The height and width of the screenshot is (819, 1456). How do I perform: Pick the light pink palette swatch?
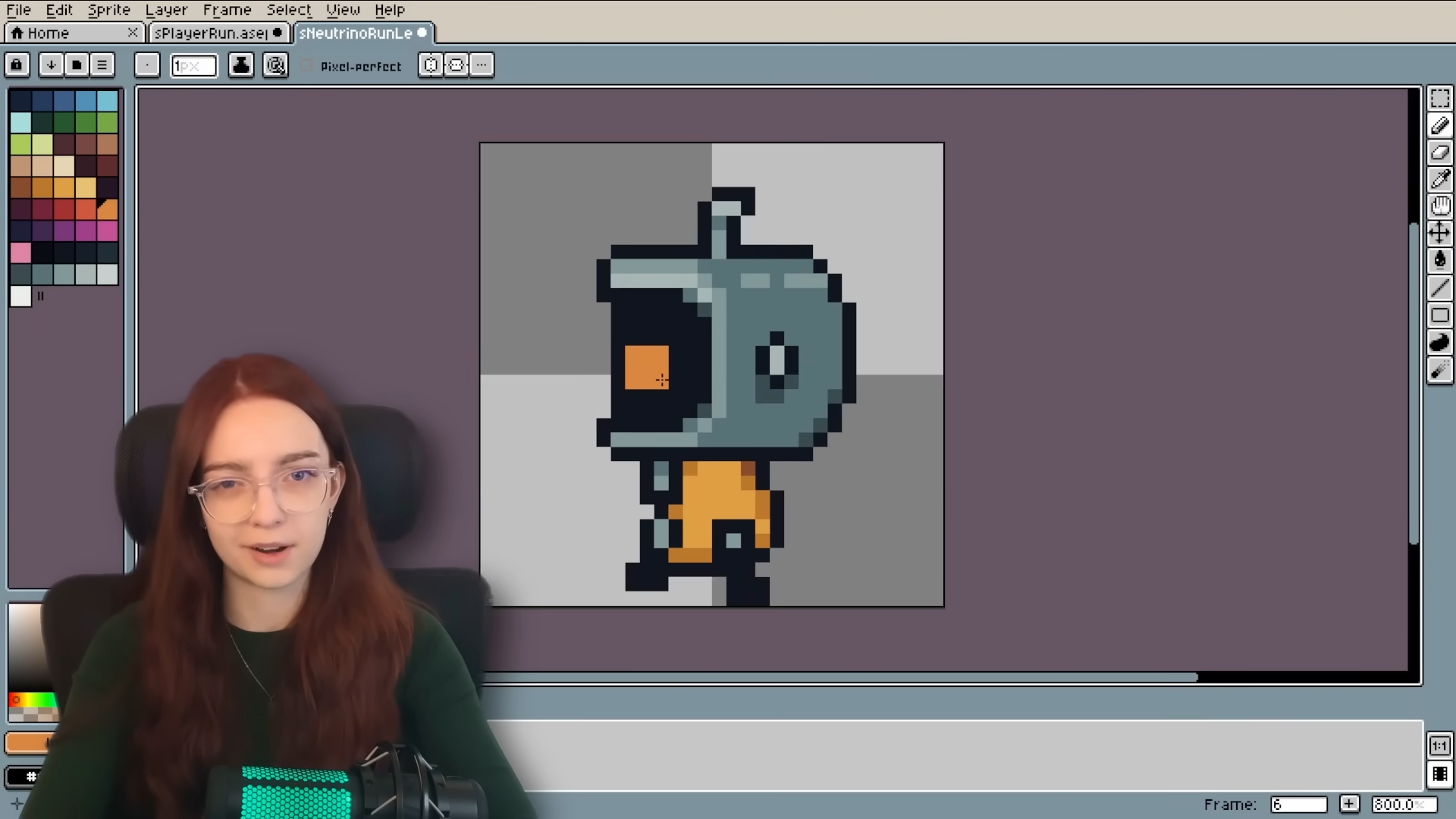[x=20, y=253]
